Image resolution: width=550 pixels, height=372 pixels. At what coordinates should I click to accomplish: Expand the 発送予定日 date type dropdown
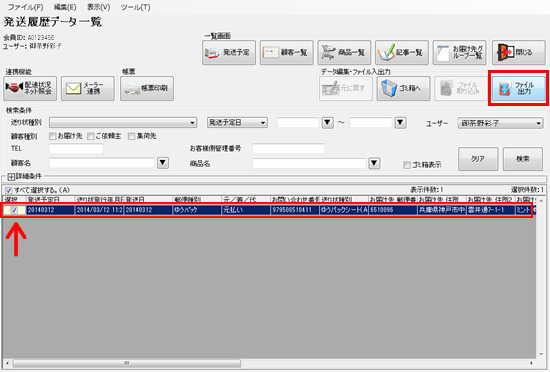point(237,123)
